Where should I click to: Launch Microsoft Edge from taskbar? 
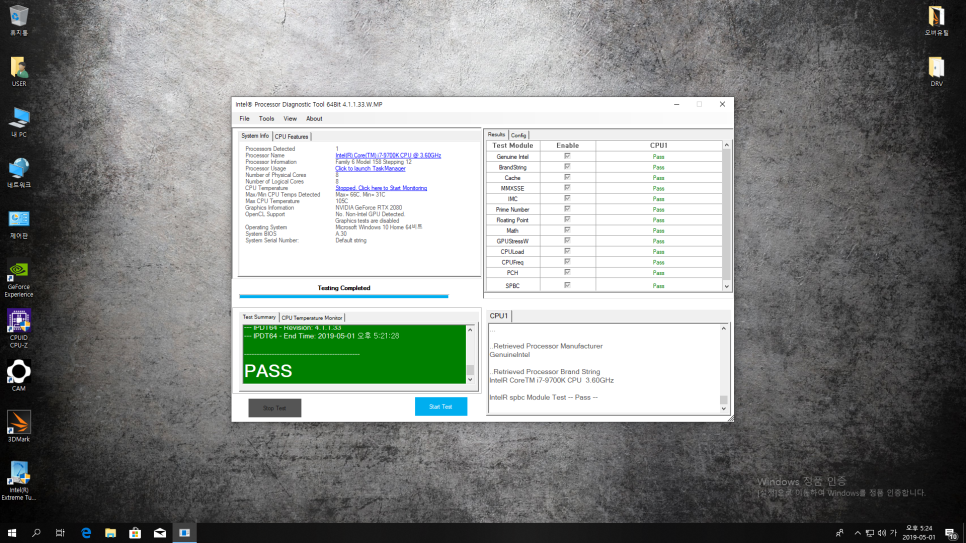point(86,533)
